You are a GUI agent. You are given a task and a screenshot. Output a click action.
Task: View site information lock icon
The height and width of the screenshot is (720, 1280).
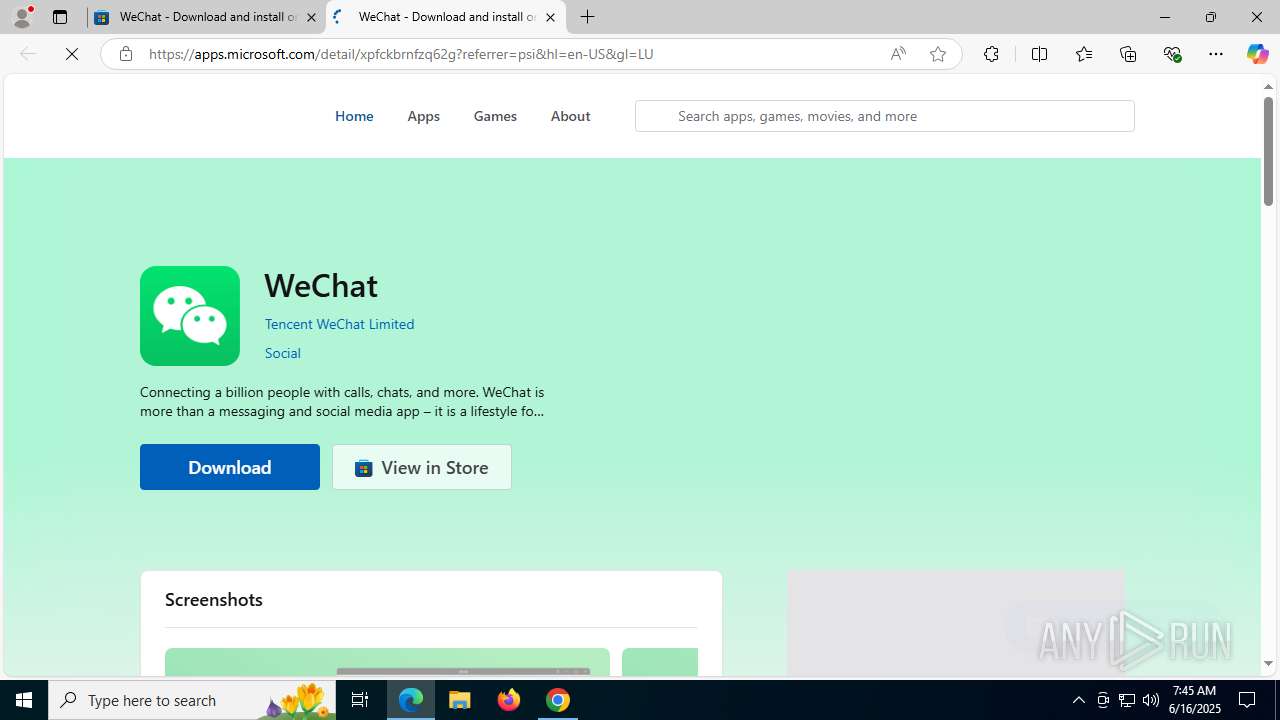tap(125, 54)
